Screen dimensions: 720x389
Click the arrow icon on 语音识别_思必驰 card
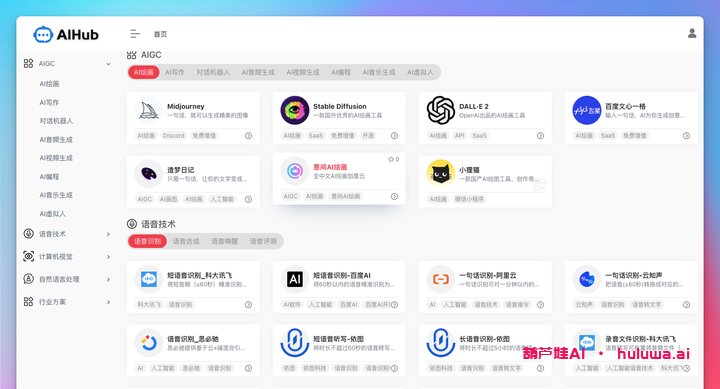(248, 368)
